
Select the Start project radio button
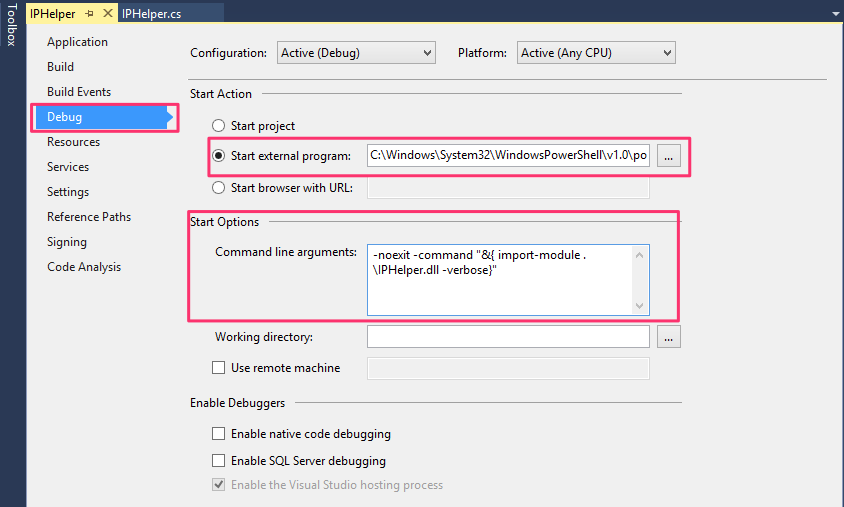point(218,126)
